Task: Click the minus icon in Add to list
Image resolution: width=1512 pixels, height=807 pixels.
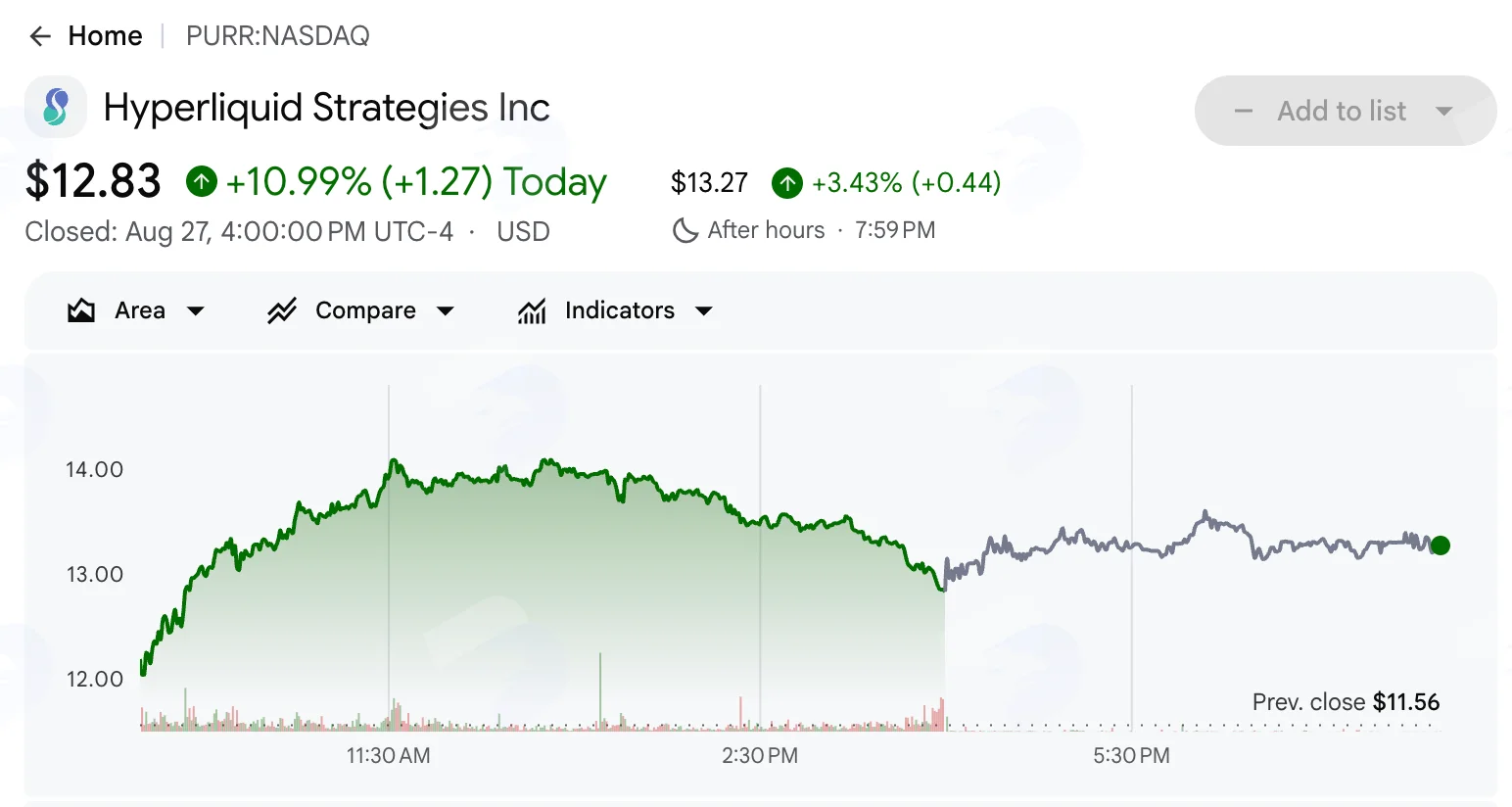Action: click(x=1244, y=112)
